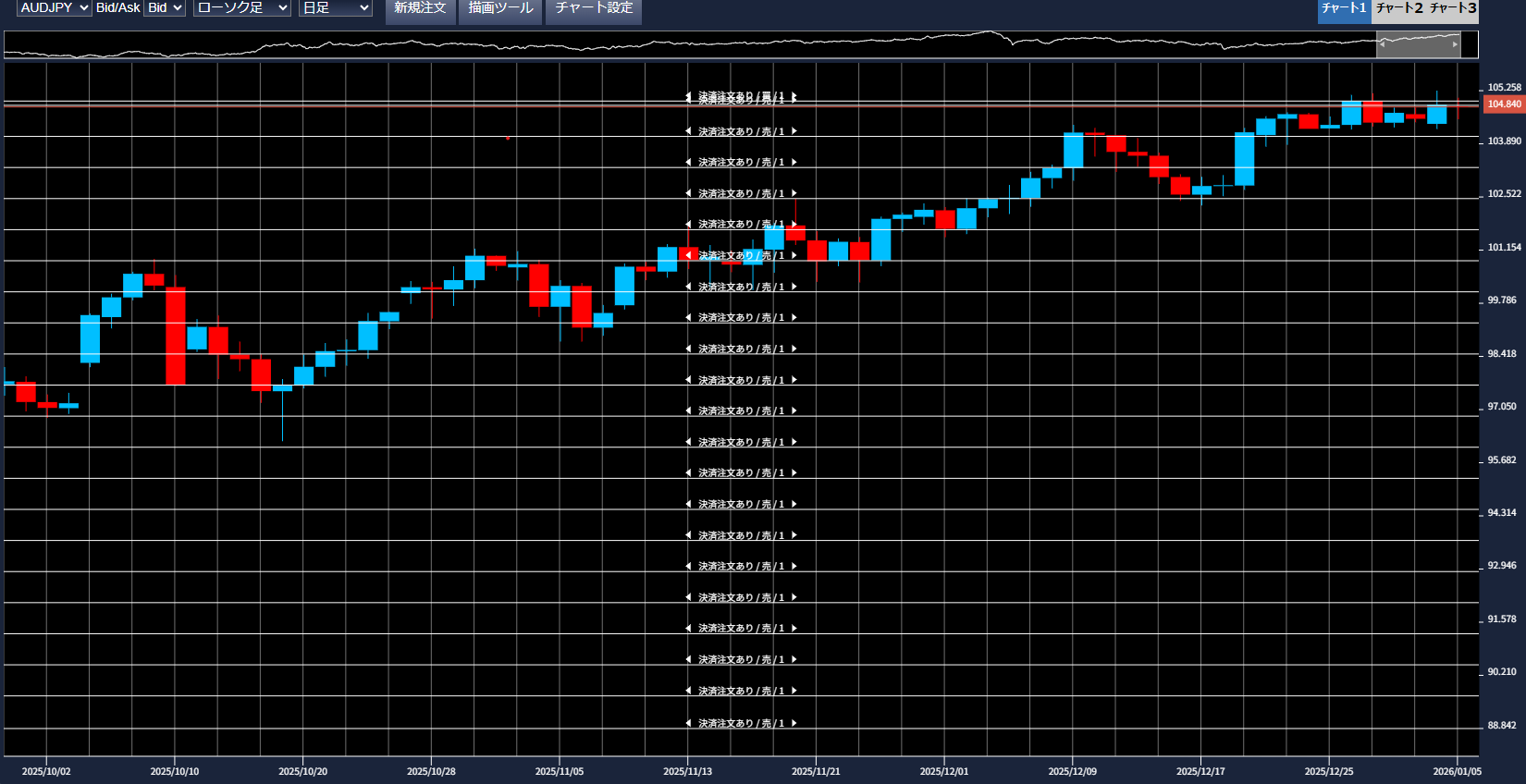The image size is (1526, 784).
Task: Click left arrow of bottommost settlement order label
Action: tap(688, 723)
